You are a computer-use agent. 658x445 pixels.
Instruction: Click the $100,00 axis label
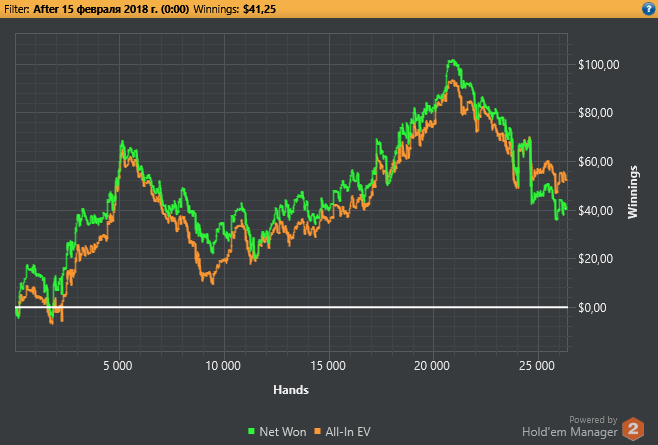[598, 65]
